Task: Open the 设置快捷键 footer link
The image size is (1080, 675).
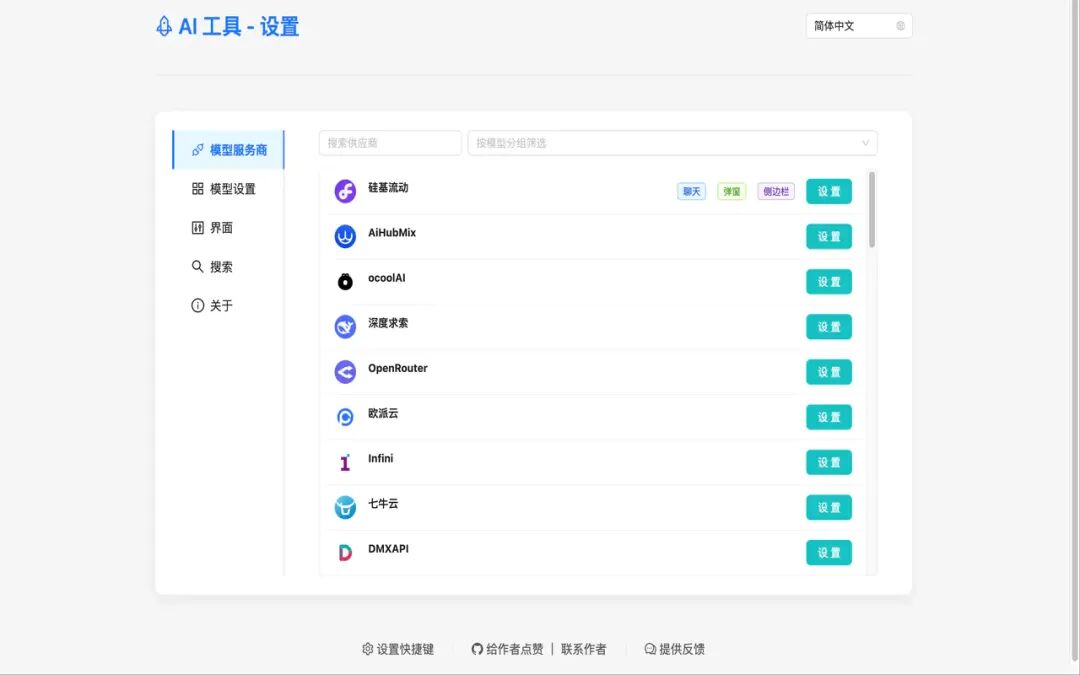Action: click(398, 649)
